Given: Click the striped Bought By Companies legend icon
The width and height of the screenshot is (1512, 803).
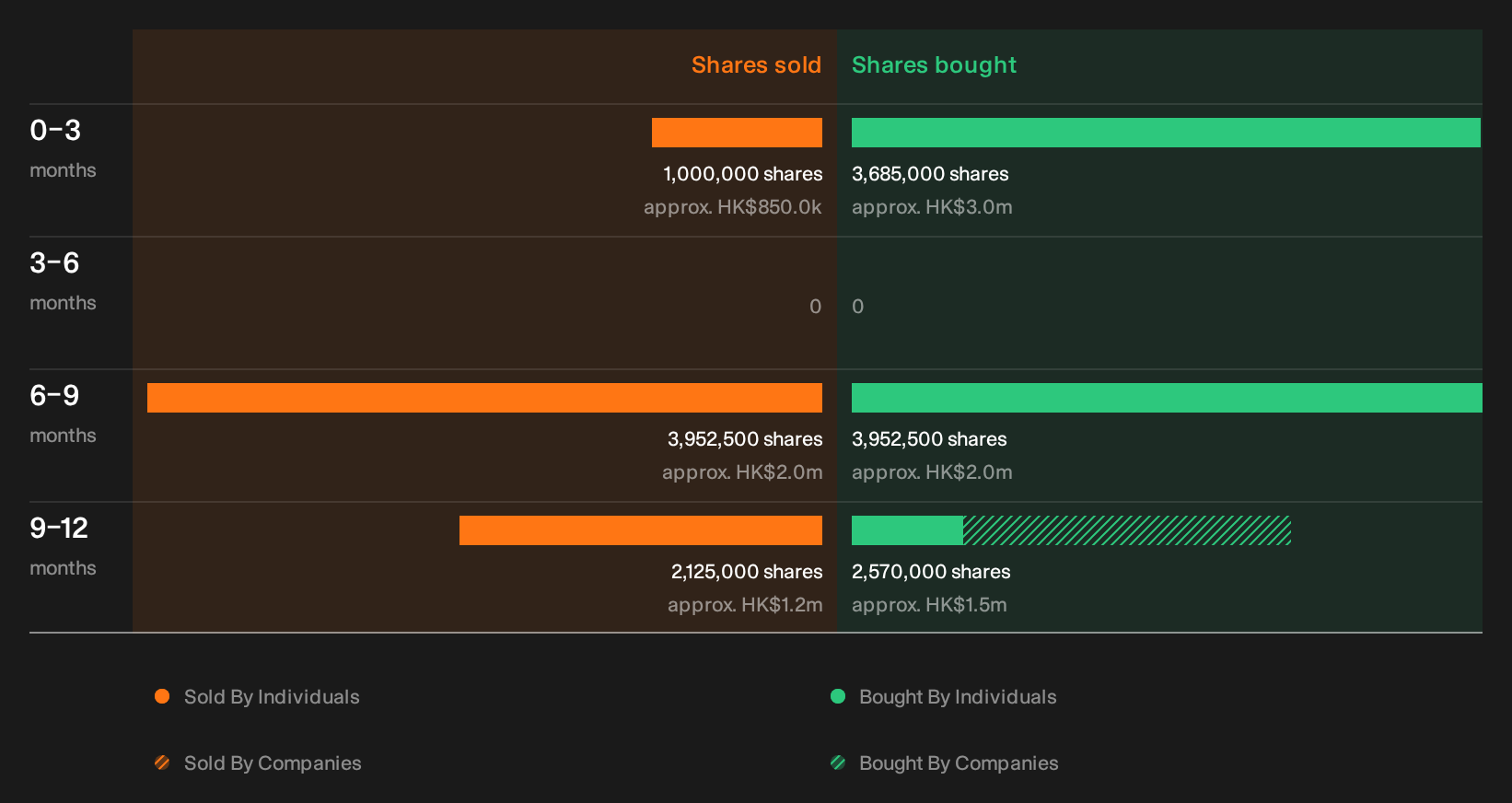Looking at the screenshot, I should (838, 762).
